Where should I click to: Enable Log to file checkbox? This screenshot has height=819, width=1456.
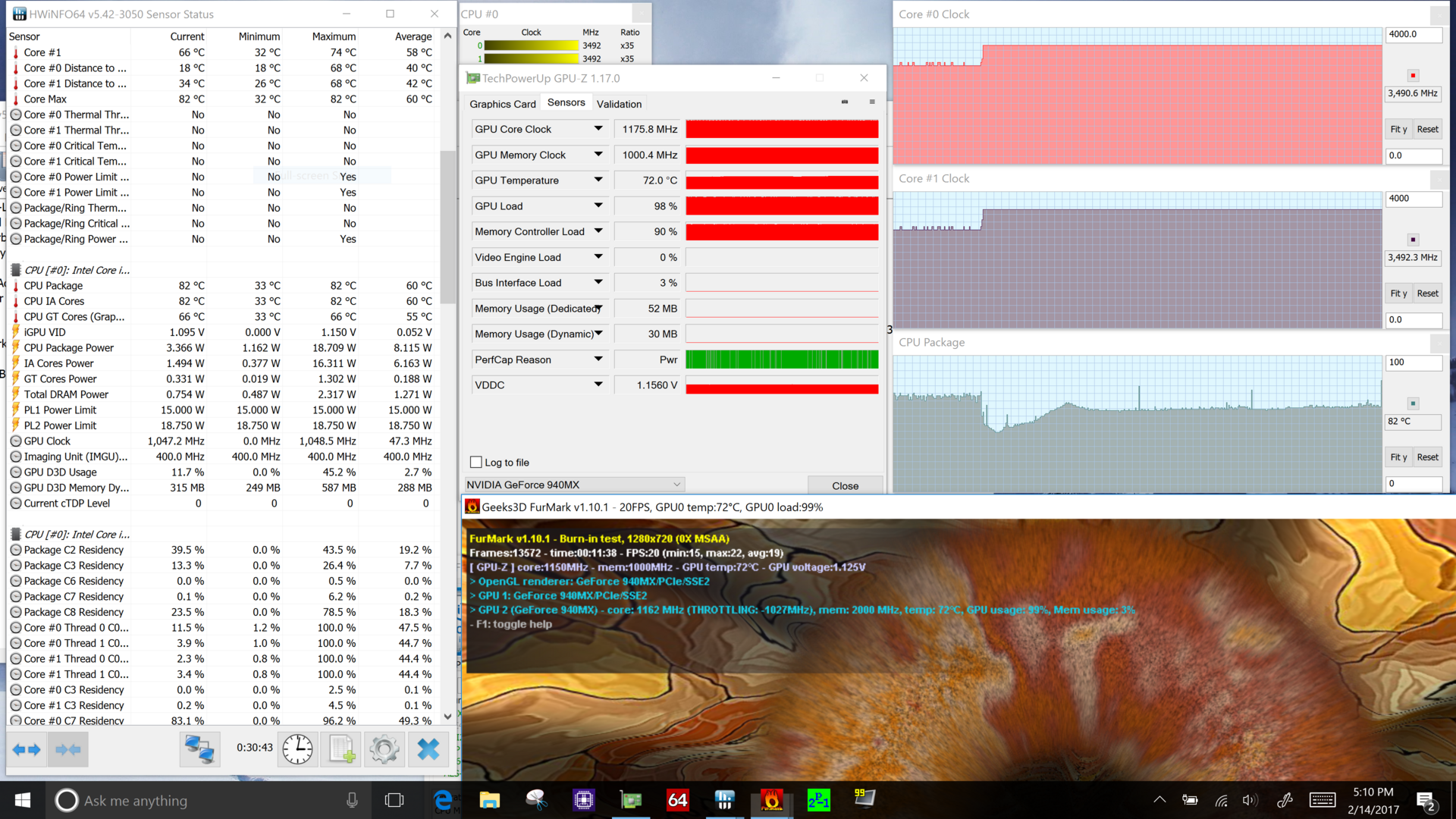pyautogui.click(x=476, y=462)
